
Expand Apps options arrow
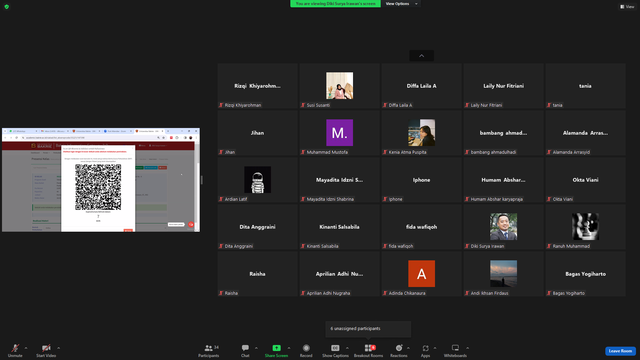click(x=435, y=348)
